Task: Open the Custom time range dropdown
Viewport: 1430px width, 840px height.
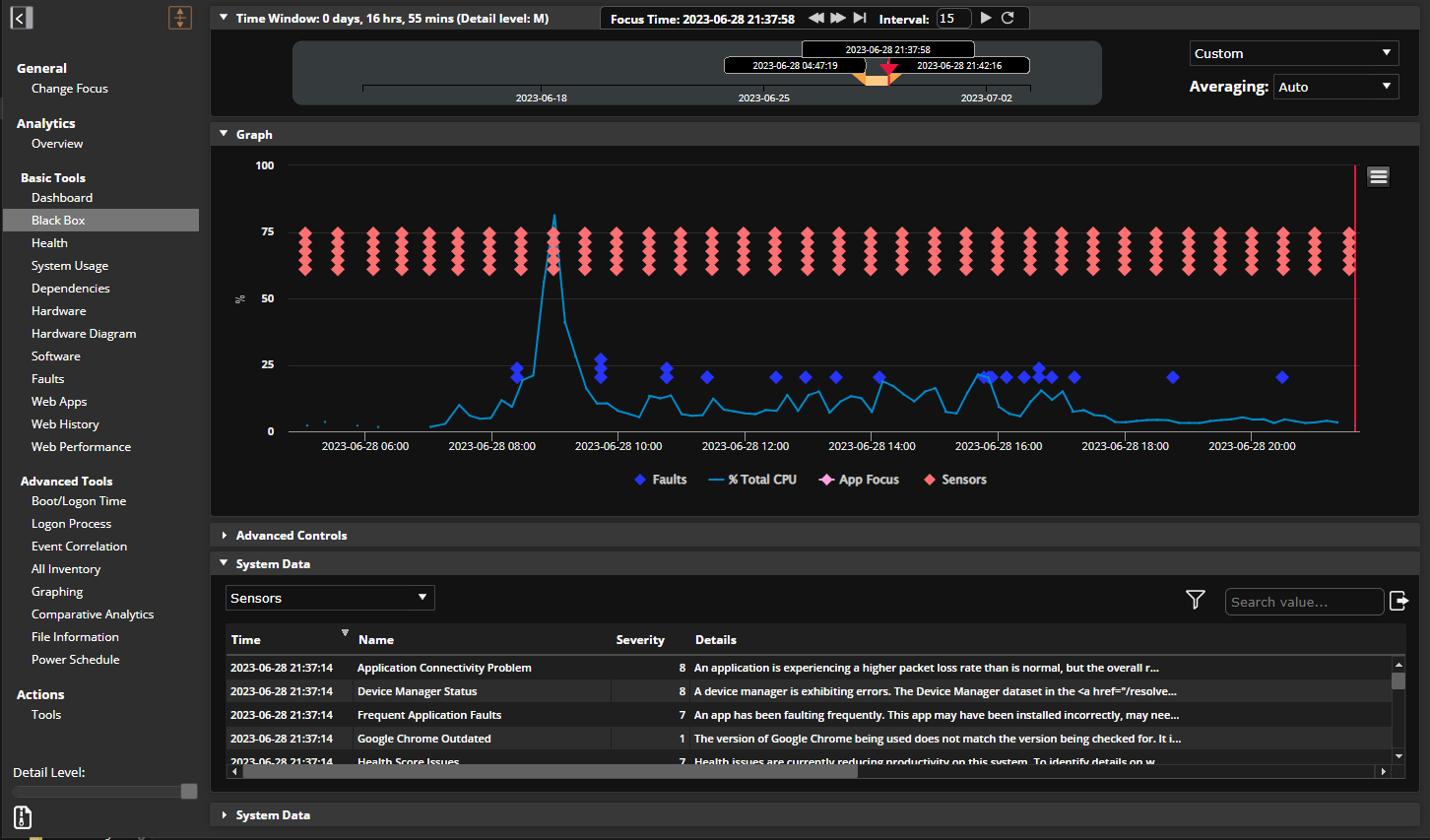Action: click(1294, 53)
